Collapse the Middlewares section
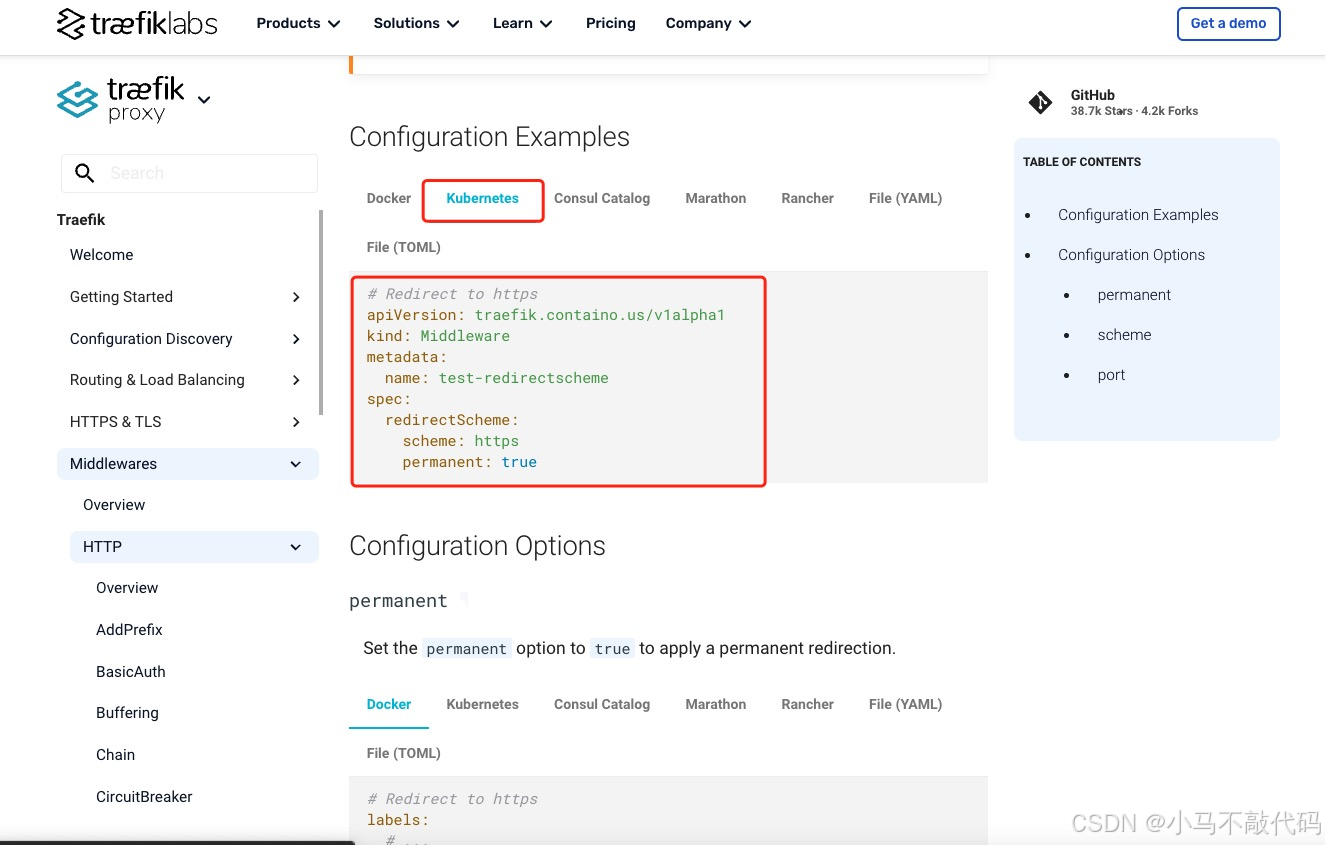Image resolution: width=1325 pixels, height=845 pixels. [295, 464]
